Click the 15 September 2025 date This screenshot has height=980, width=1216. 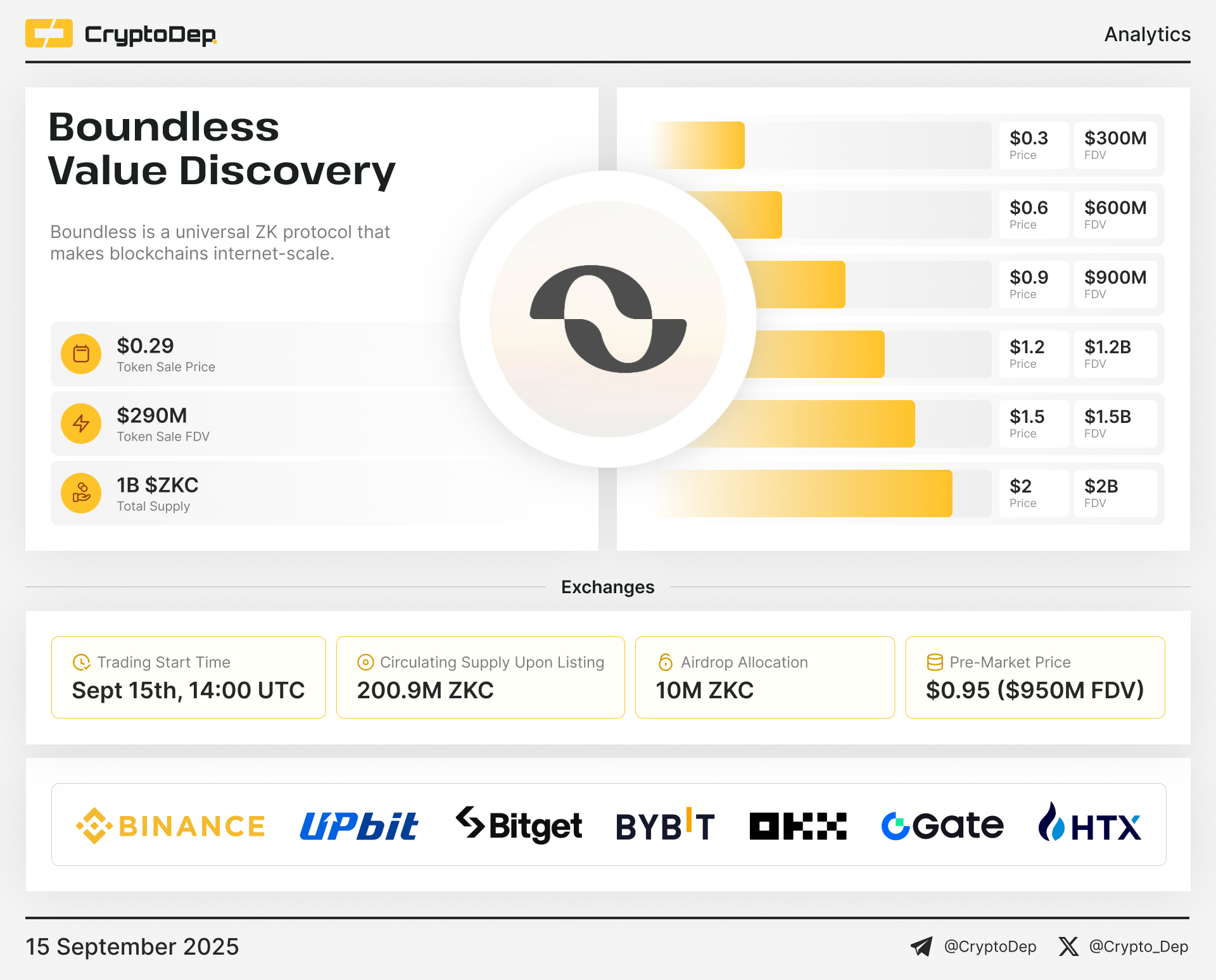point(132,946)
